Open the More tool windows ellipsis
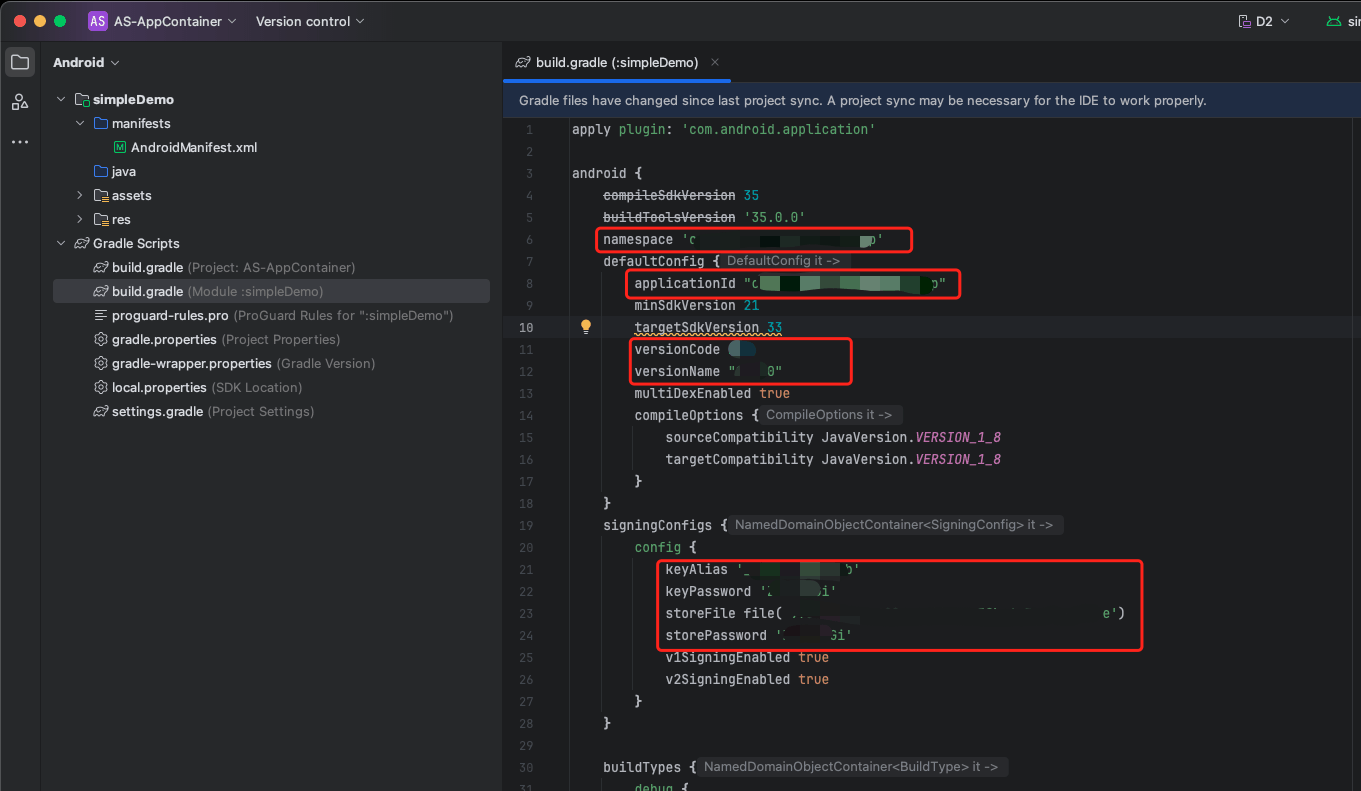Image resolution: width=1361 pixels, height=791 pixels. [x=20, y=142]
